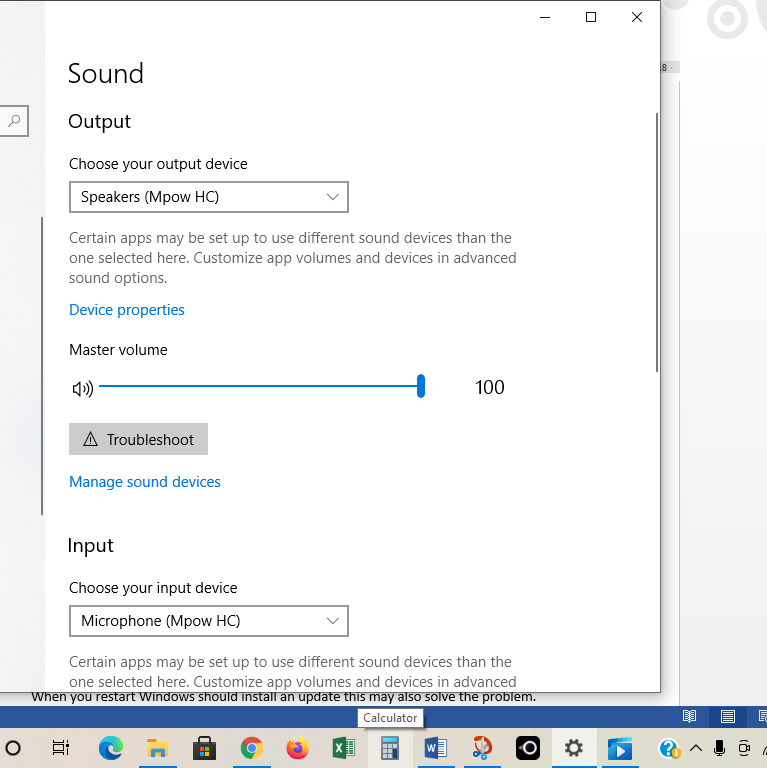Select Print Layout view icon in Word status bar
The height and width of the screenshot is (768, 767).
[728, 717]
